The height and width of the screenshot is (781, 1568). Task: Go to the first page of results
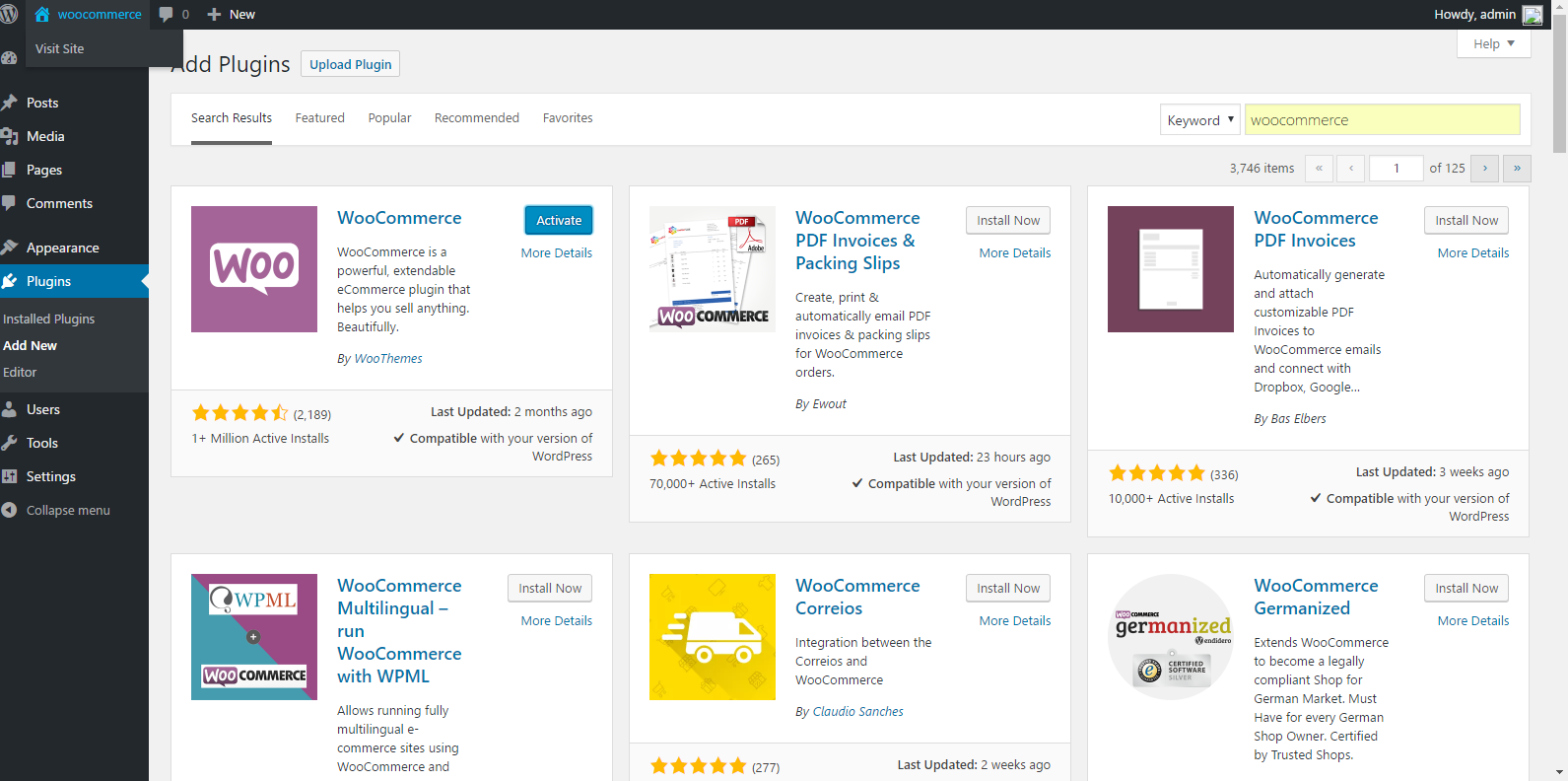[x=1319, y=169]
